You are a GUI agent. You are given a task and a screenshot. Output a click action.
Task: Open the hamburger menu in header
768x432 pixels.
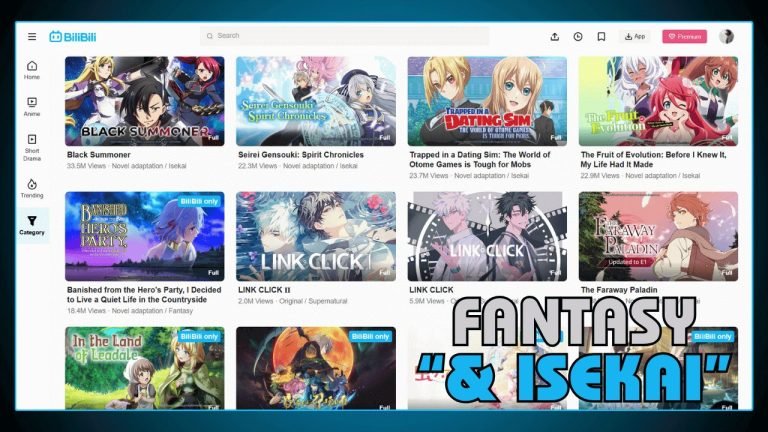tap(32, 37)
